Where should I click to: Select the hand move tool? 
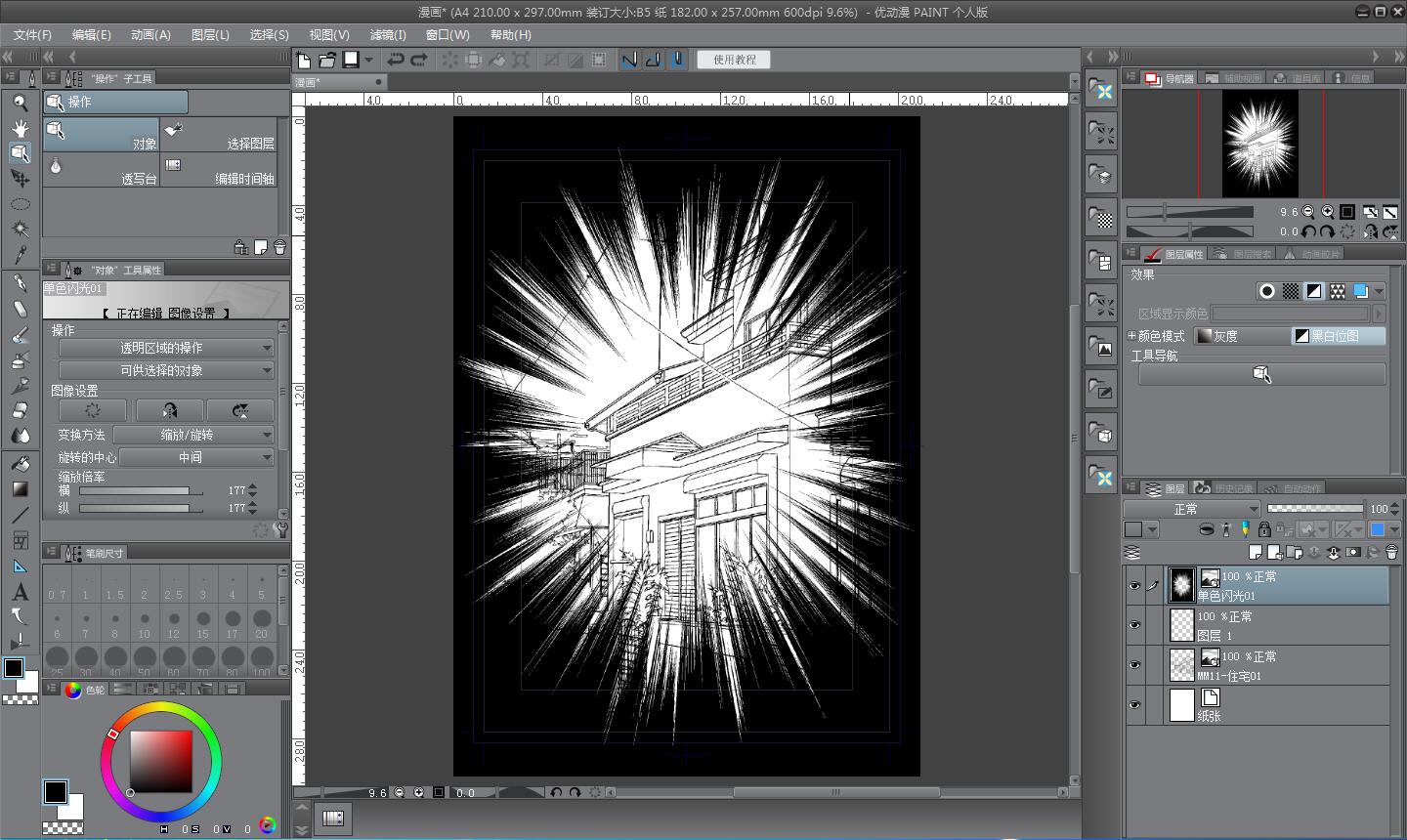(x=20, y=128)
